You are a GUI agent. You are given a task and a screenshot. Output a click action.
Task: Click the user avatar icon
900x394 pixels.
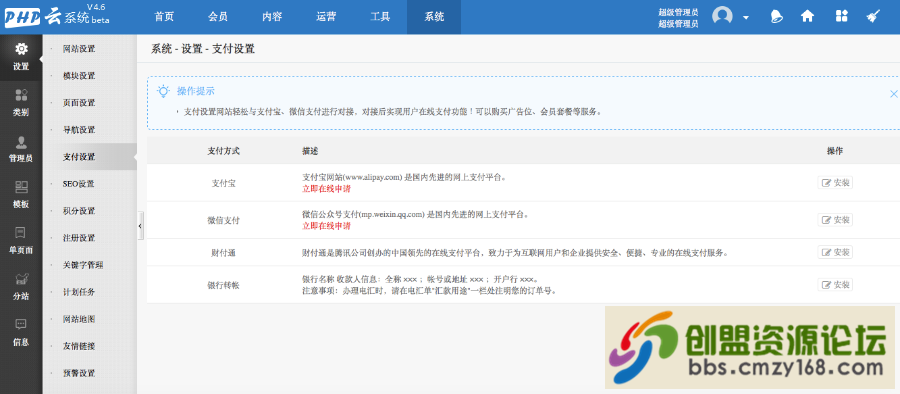tap(722, 16)
